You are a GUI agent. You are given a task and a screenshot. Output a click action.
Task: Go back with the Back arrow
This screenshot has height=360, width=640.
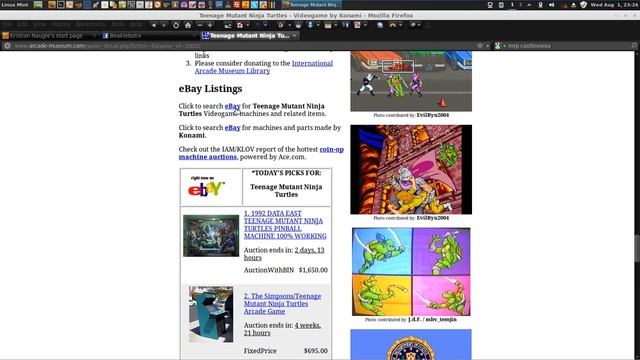click(x=154, y=25)
